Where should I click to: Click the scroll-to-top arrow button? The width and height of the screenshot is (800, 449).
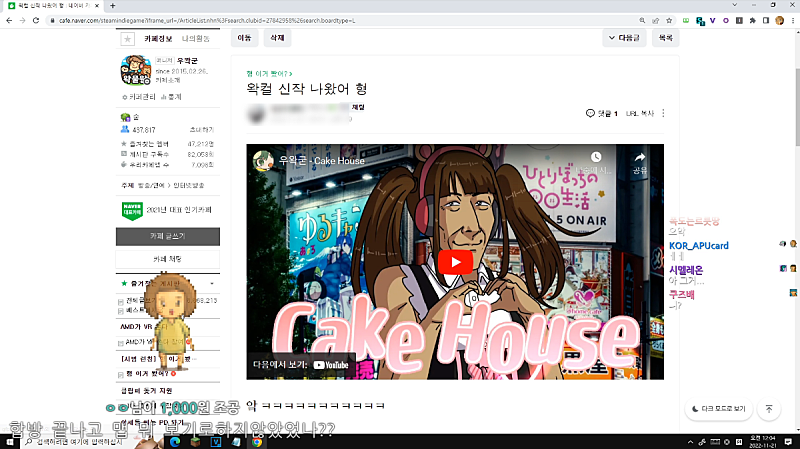[x=769, y=409]
